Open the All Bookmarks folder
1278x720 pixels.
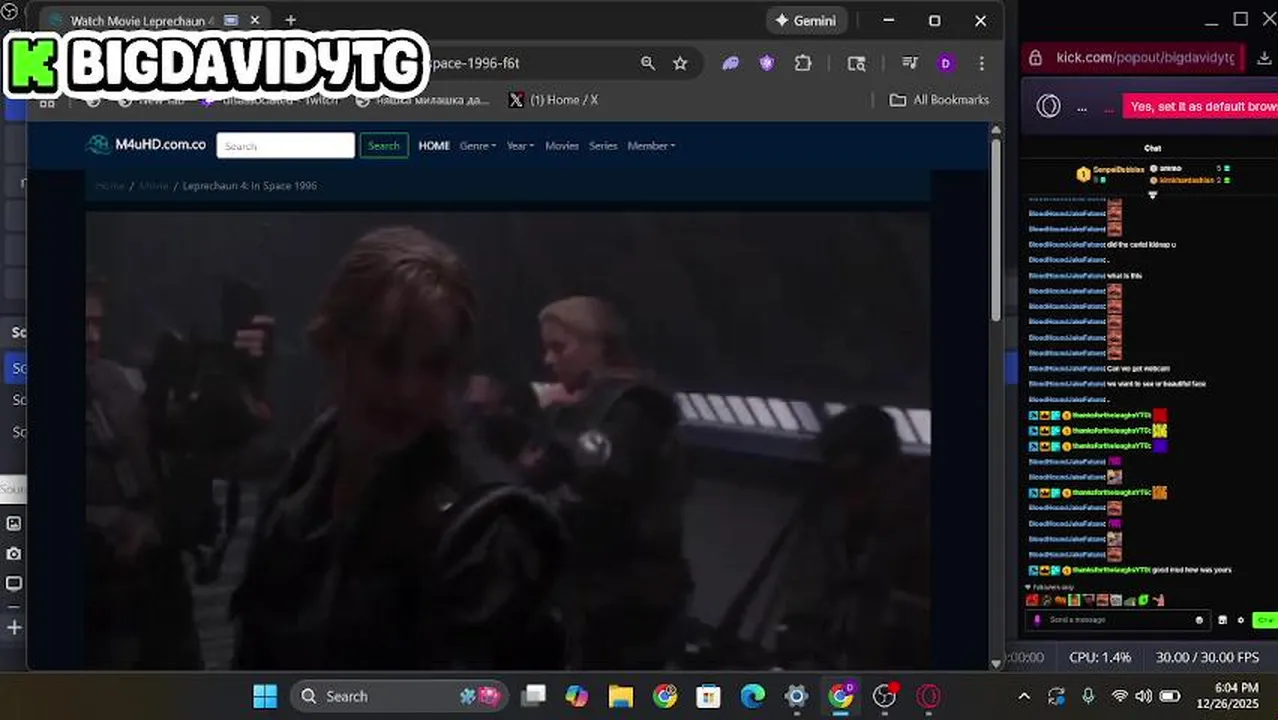[939, 100]
